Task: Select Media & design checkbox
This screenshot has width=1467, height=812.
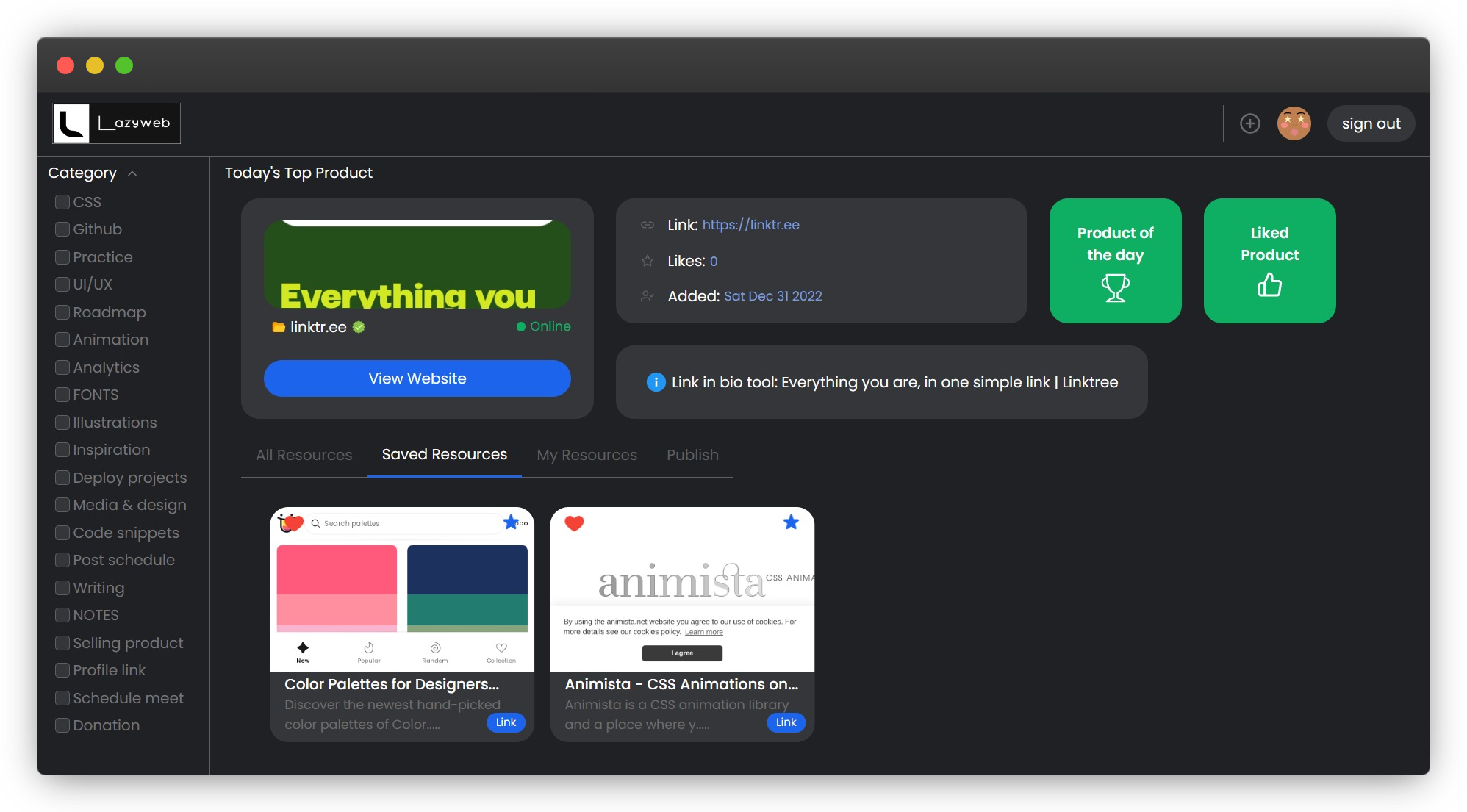Action: point(62,505)
